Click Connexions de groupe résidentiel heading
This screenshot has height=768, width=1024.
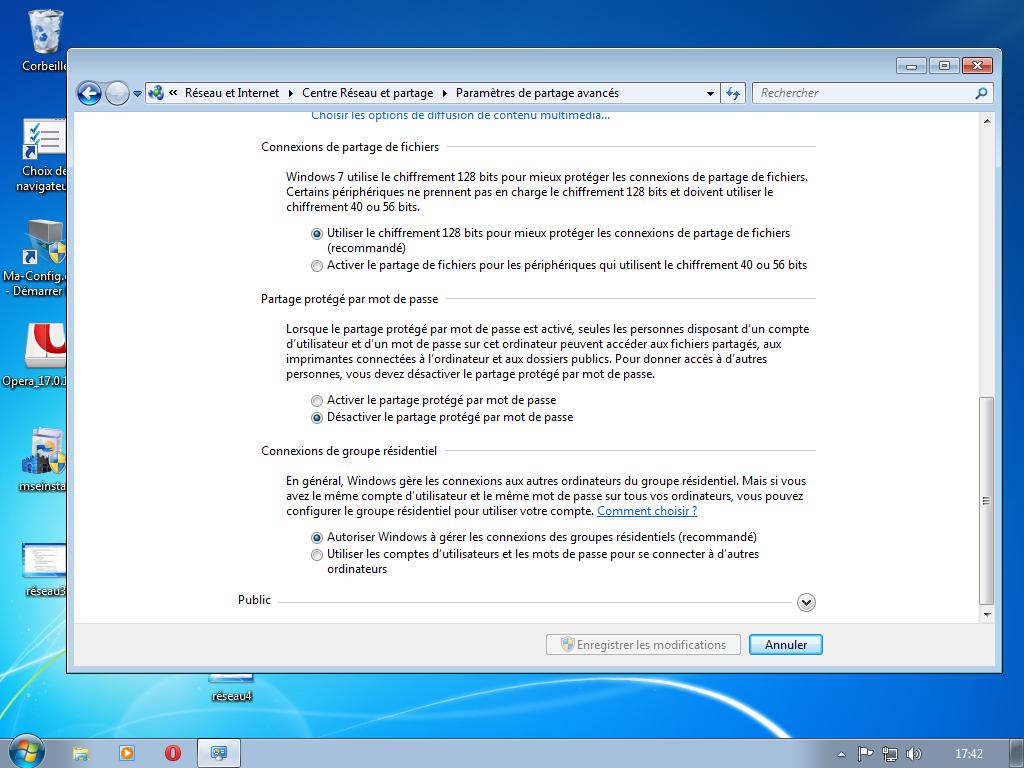[x=349, y=451]
